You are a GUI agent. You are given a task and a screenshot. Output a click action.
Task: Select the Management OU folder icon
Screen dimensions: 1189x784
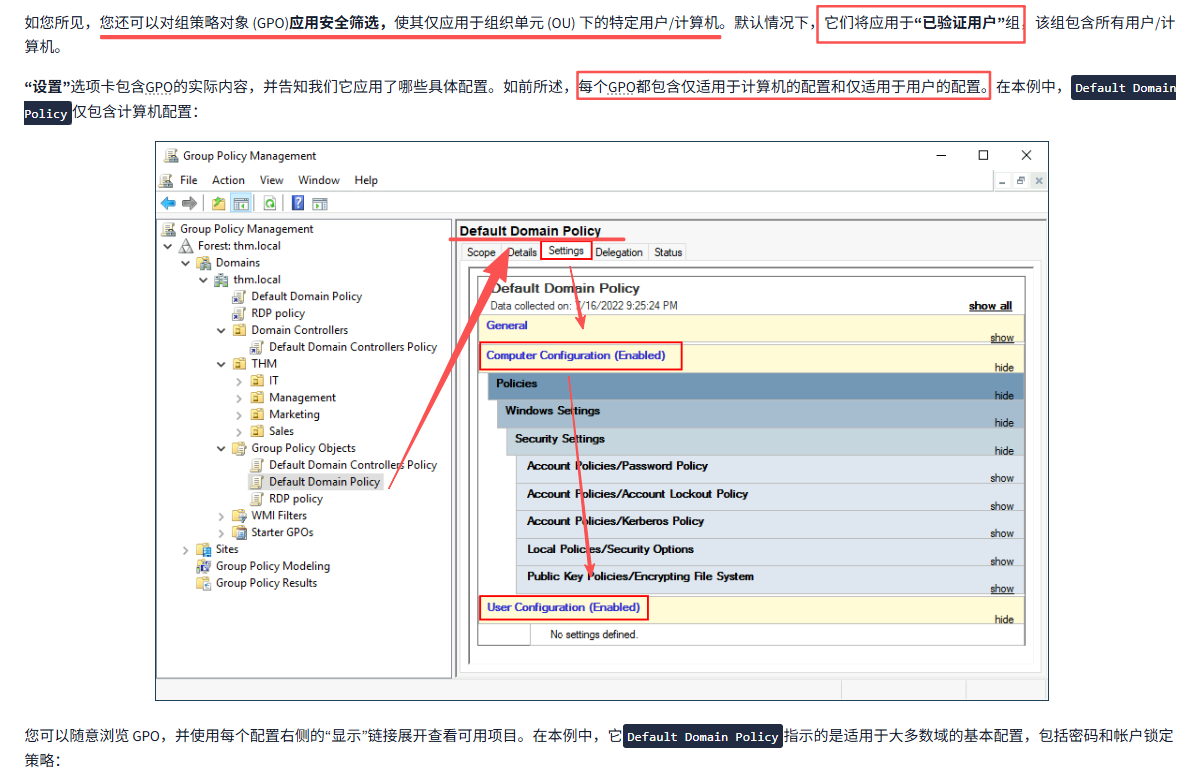tap(257, 397)
